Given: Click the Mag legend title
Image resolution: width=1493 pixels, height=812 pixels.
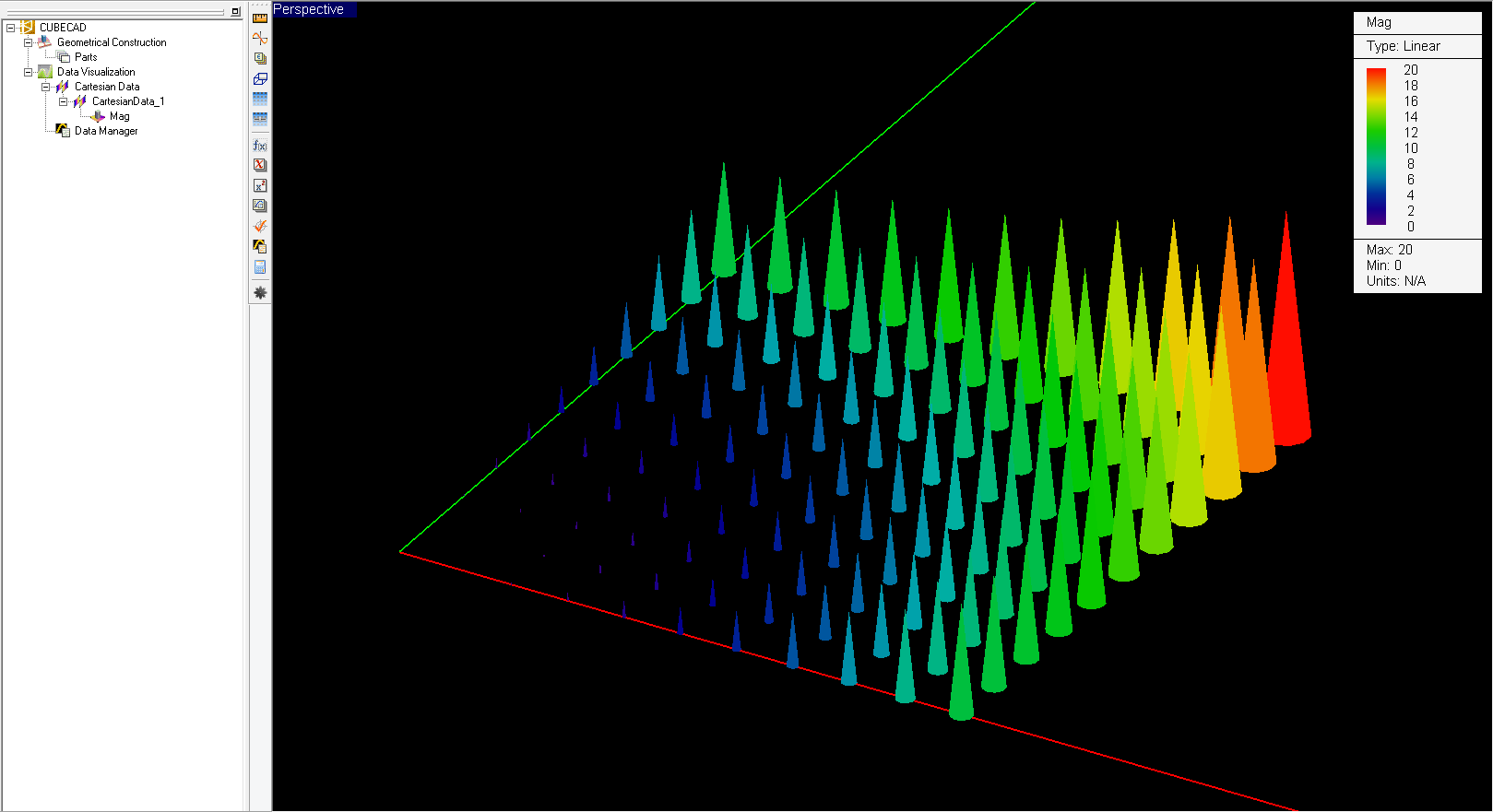Looking at the screenshot, I should coord(1379,22).
